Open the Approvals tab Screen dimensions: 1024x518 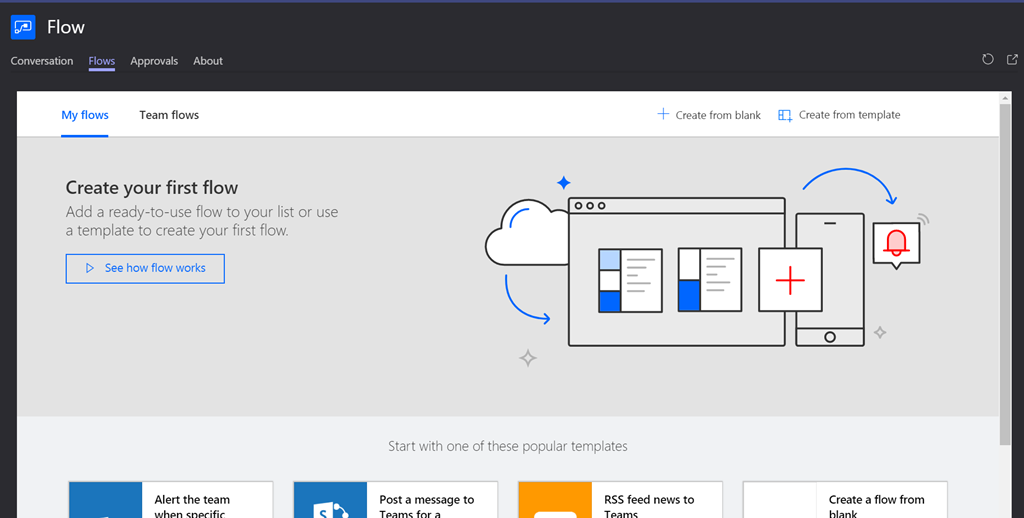click(154, 61)
